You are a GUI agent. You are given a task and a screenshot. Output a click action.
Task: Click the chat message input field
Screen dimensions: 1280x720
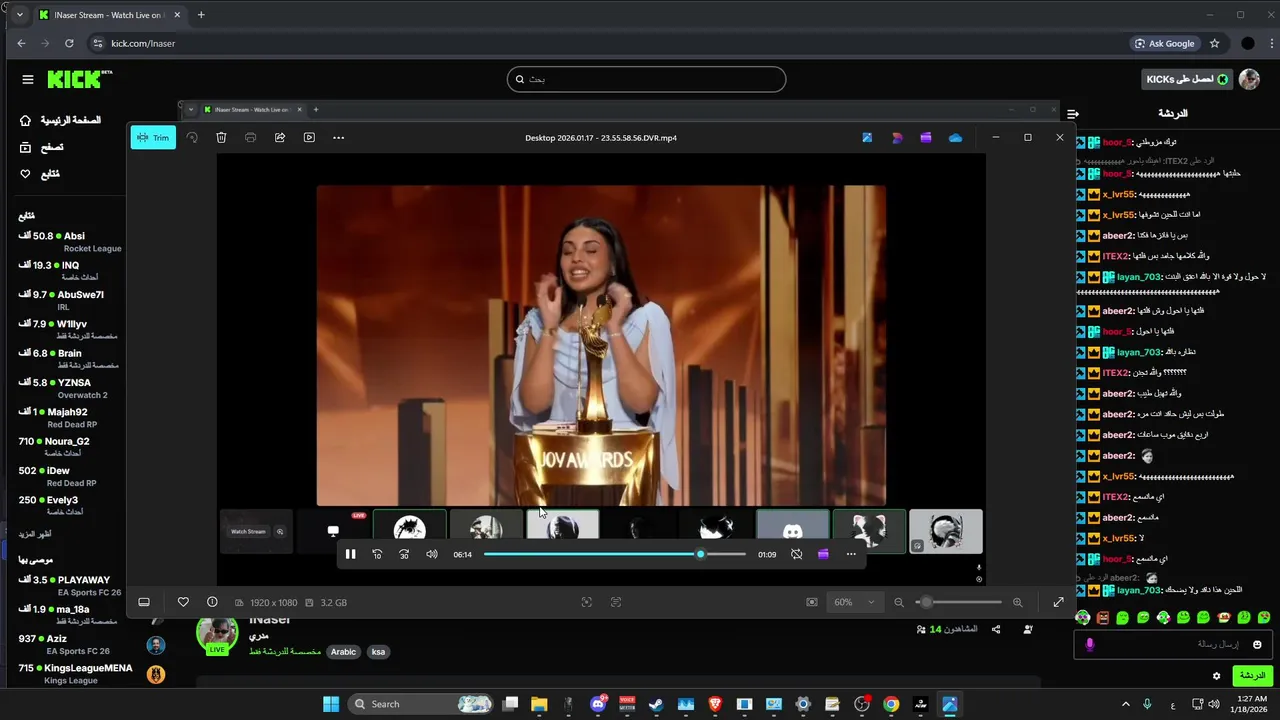click(1174, 645)
